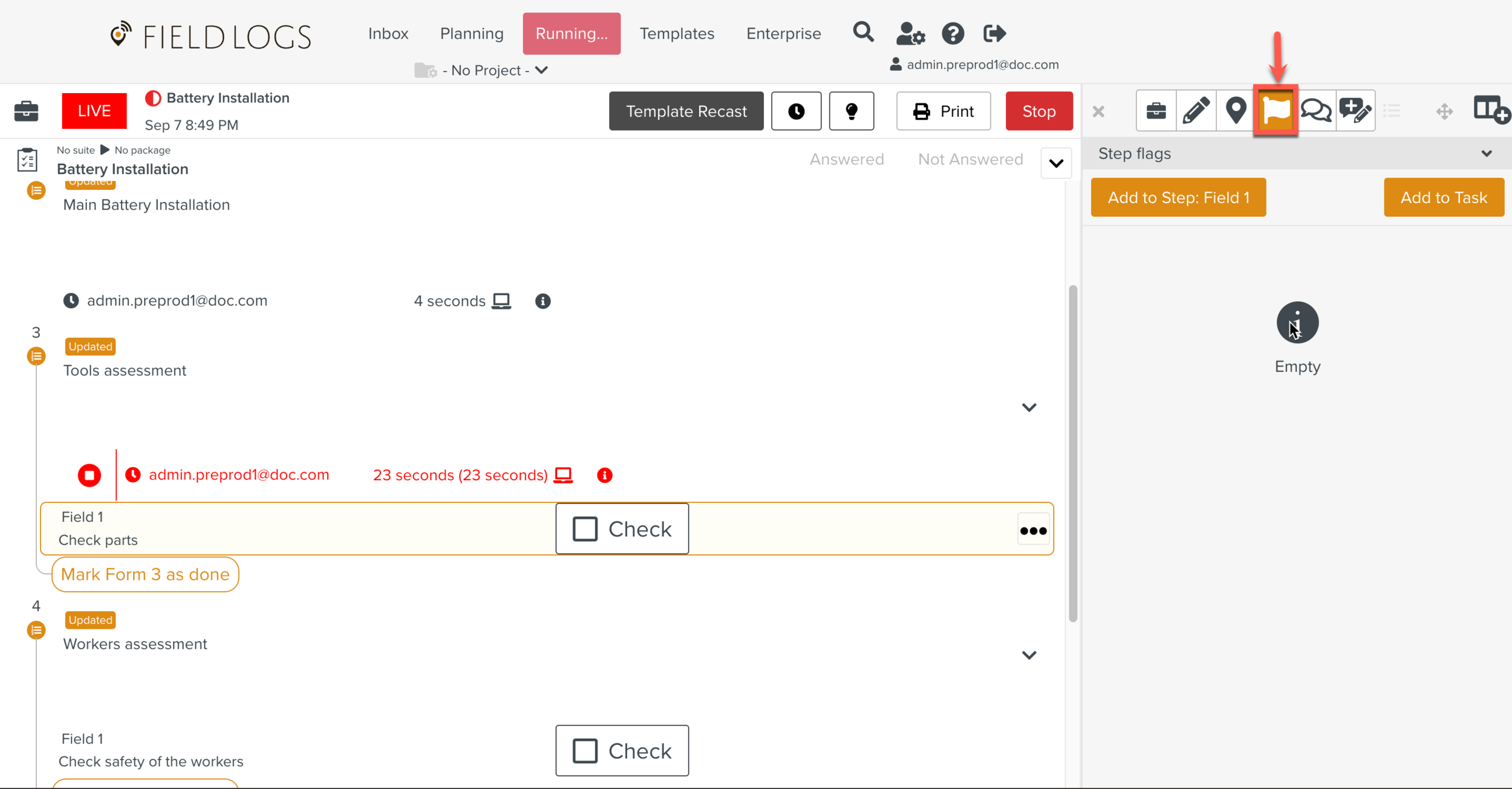Check the 'Check parts' checkbox
This screenshot has height=789, width=1512.
point(585,529)
